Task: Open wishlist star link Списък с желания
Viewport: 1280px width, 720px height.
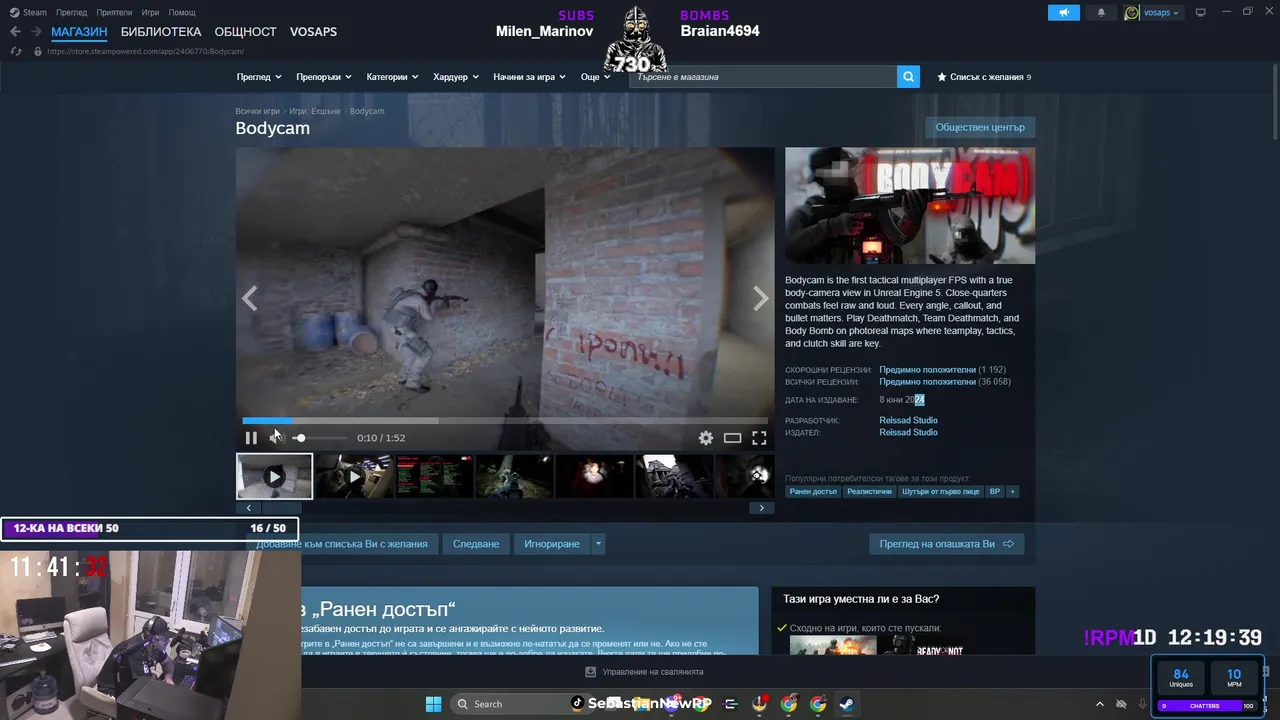Action: [x=984, y=77]
